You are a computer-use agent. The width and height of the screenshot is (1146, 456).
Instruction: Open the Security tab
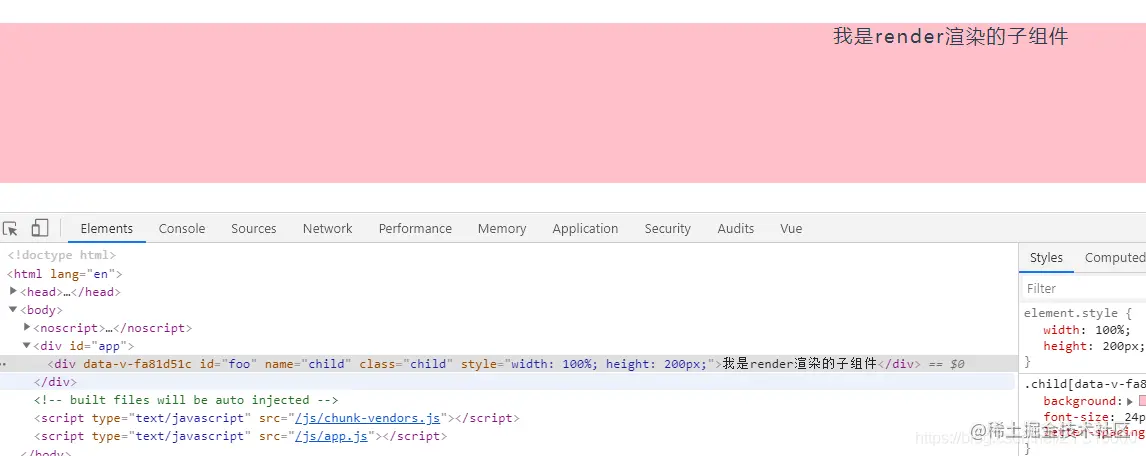(667, 229)
